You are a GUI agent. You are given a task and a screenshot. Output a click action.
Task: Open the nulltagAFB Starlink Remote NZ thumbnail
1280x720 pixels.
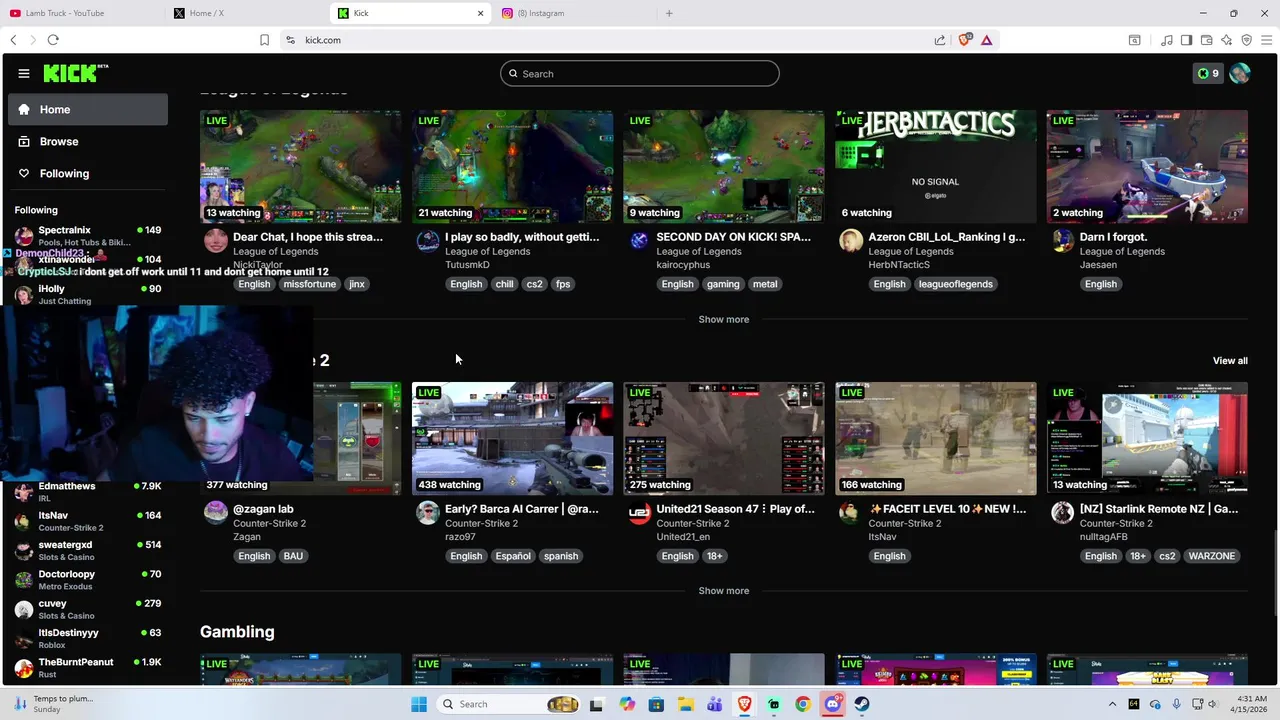(1147, 438)
